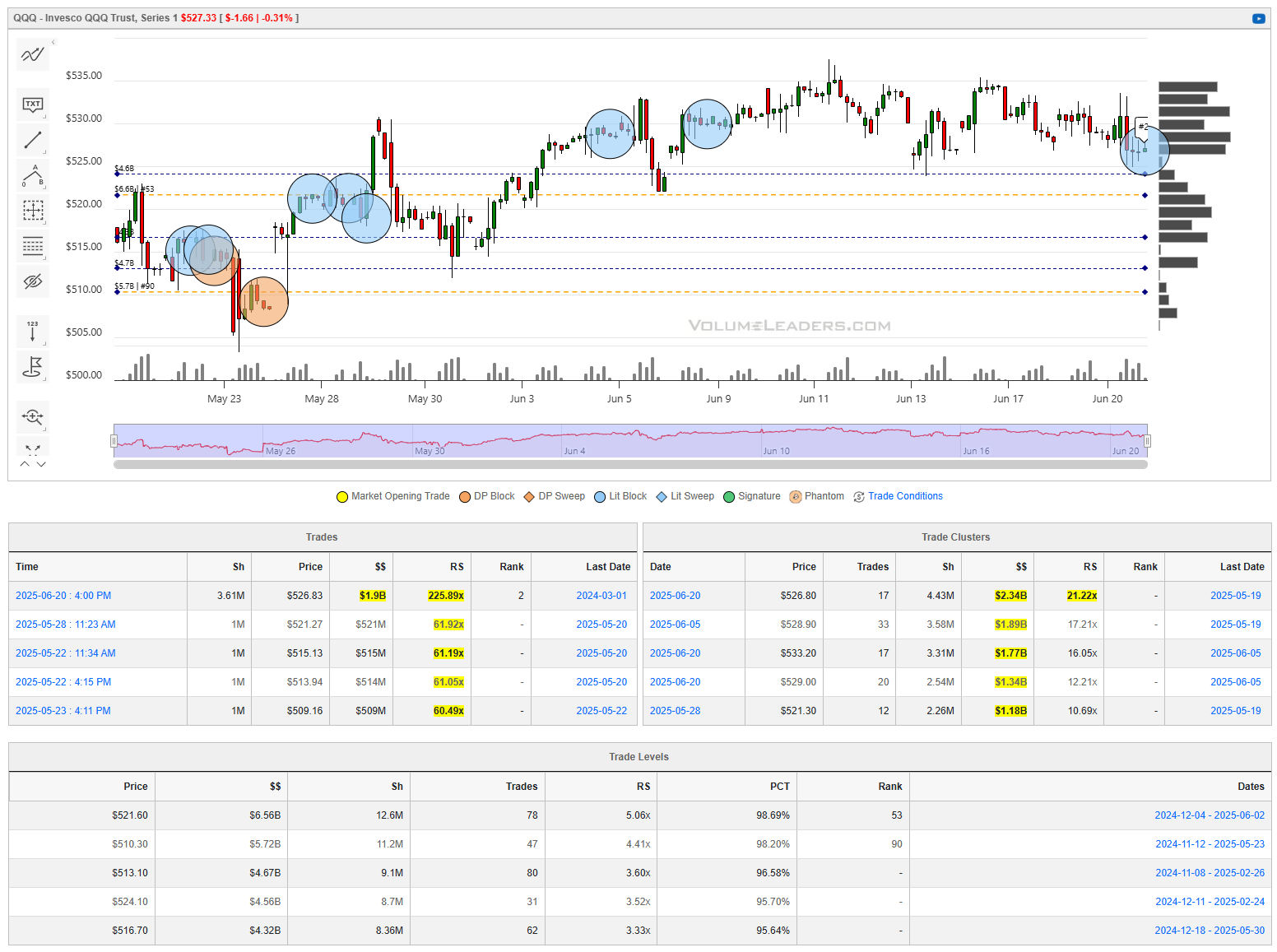The image size is (1277, 952).
Task: Collapse the drawing toolbar using small arrow
Action: tap(53, 42)
